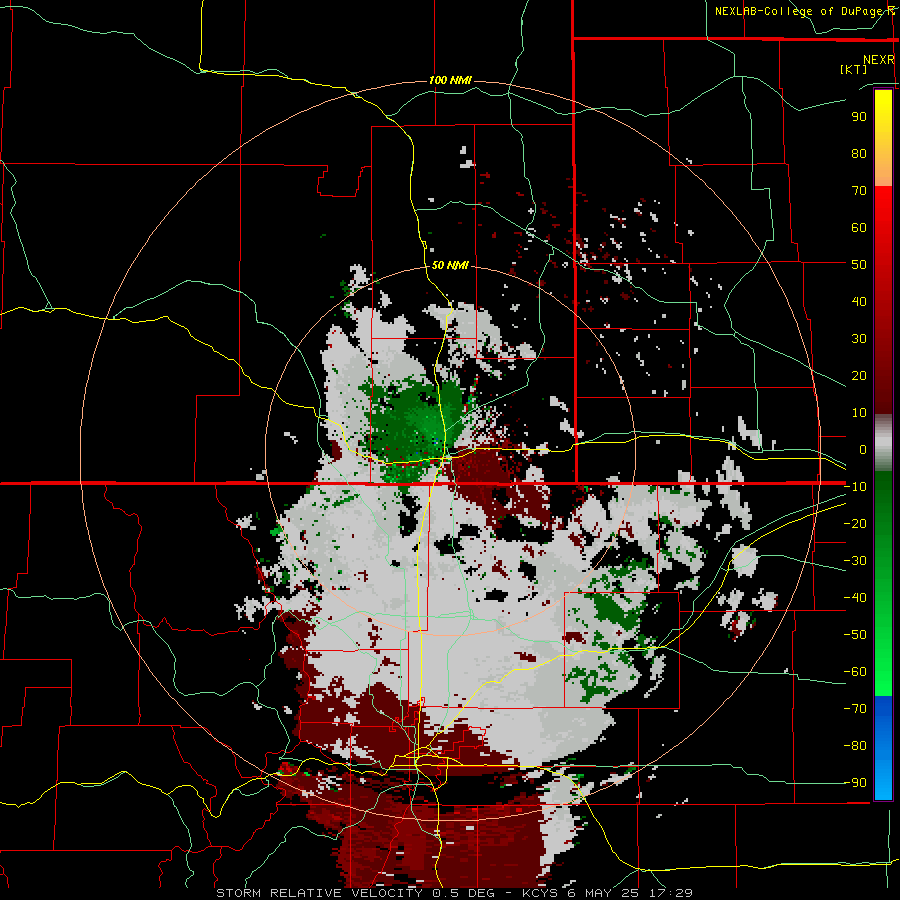This screenshot has height=900, width=900.
Task: Click the 50 NMI range ring label
Action: (450, 265)
